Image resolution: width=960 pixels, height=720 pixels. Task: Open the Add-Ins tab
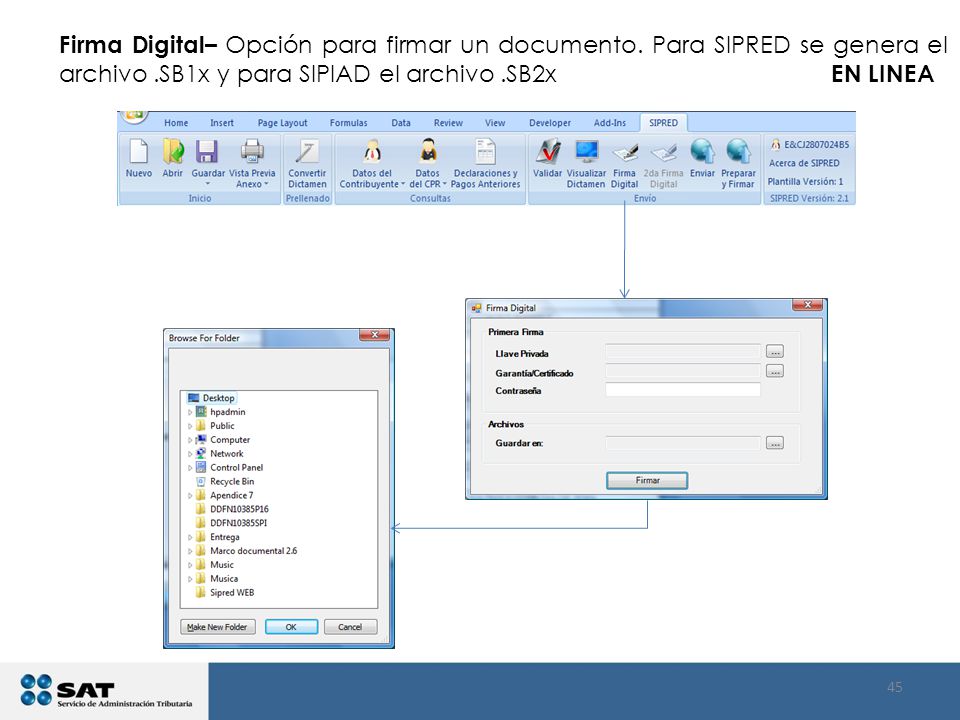click(610, 123)
